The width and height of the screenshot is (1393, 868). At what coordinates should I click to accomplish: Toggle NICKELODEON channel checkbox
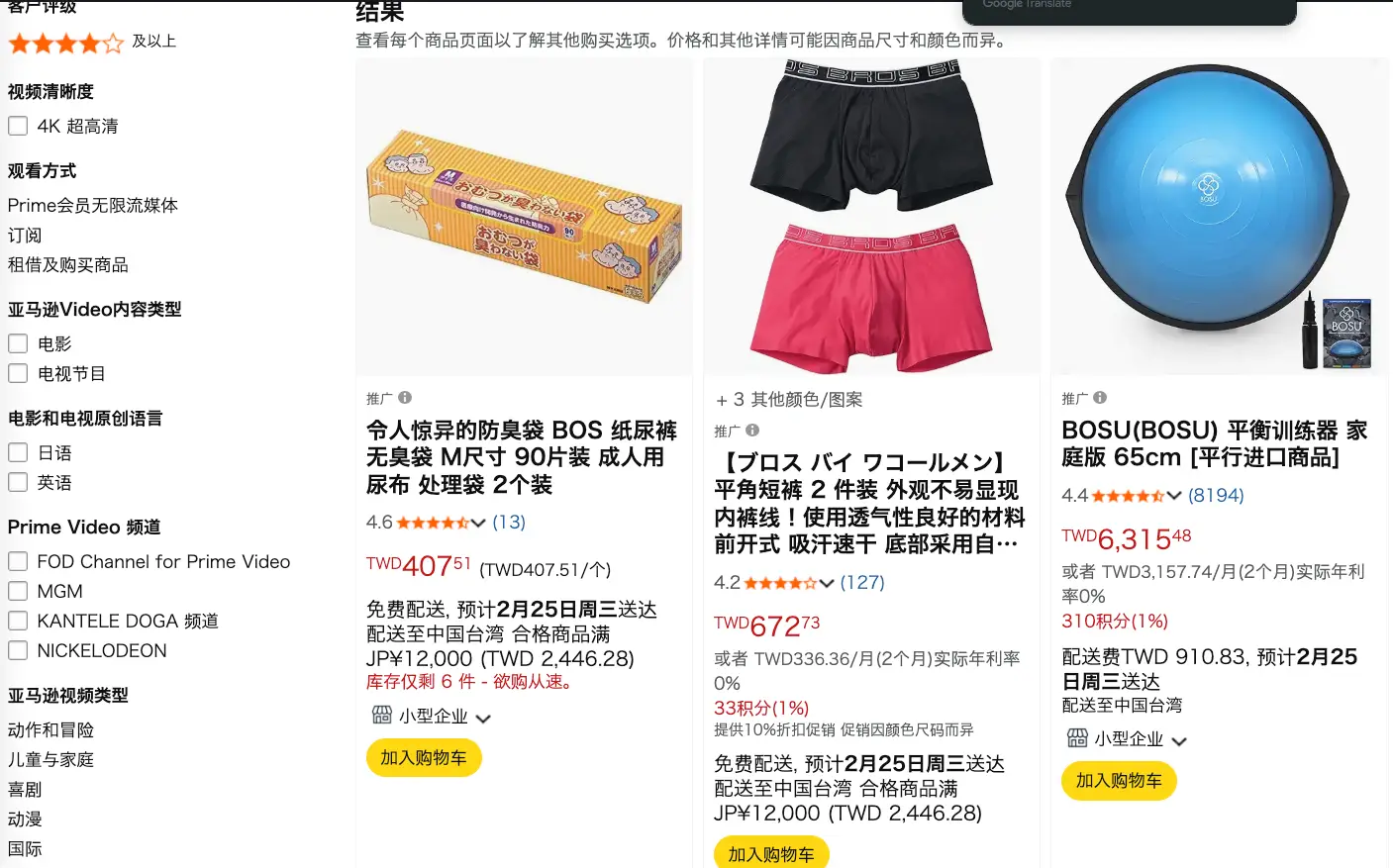pos(18,650)
